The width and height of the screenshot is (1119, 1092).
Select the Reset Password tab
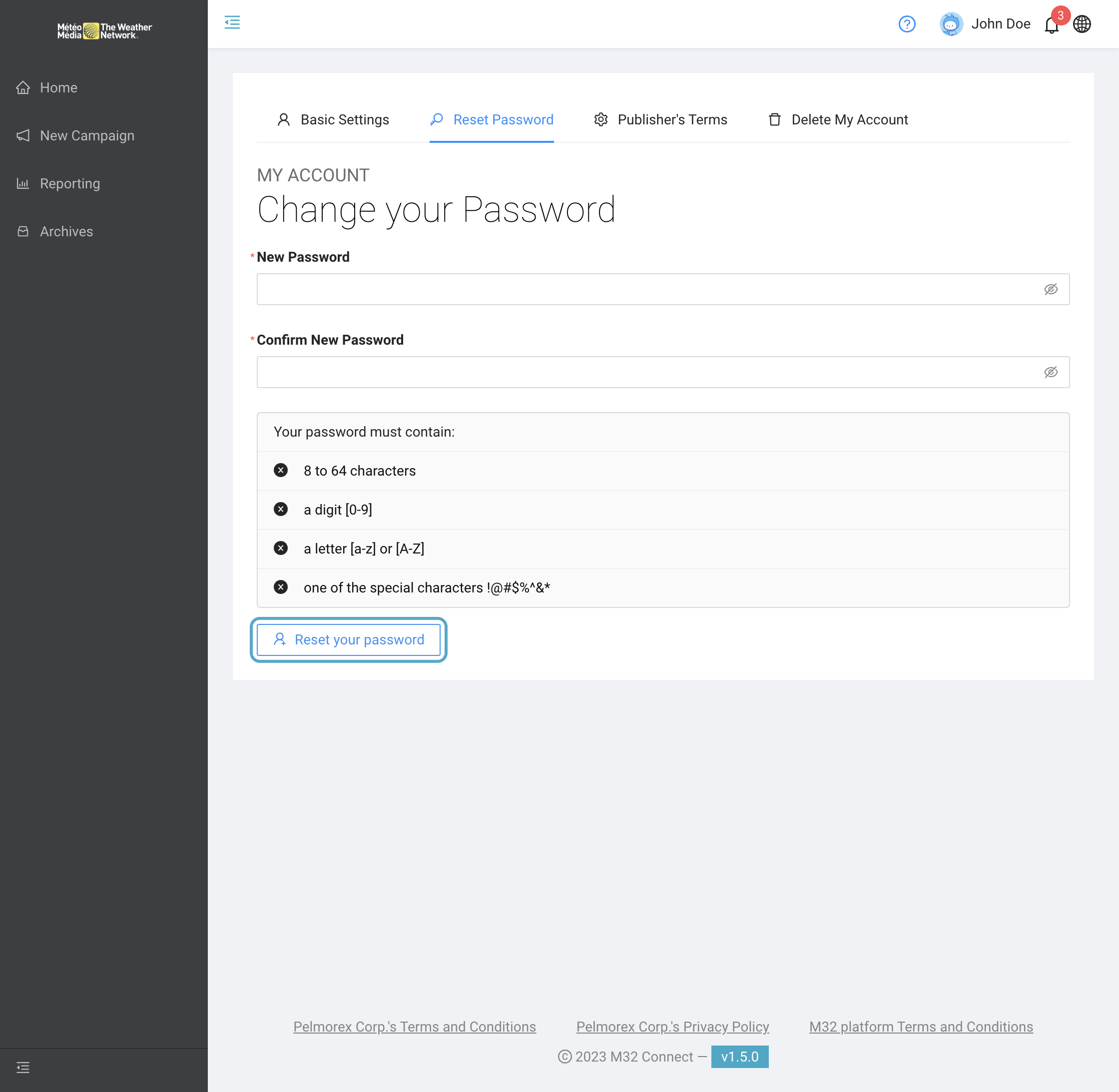pos(492,119)
